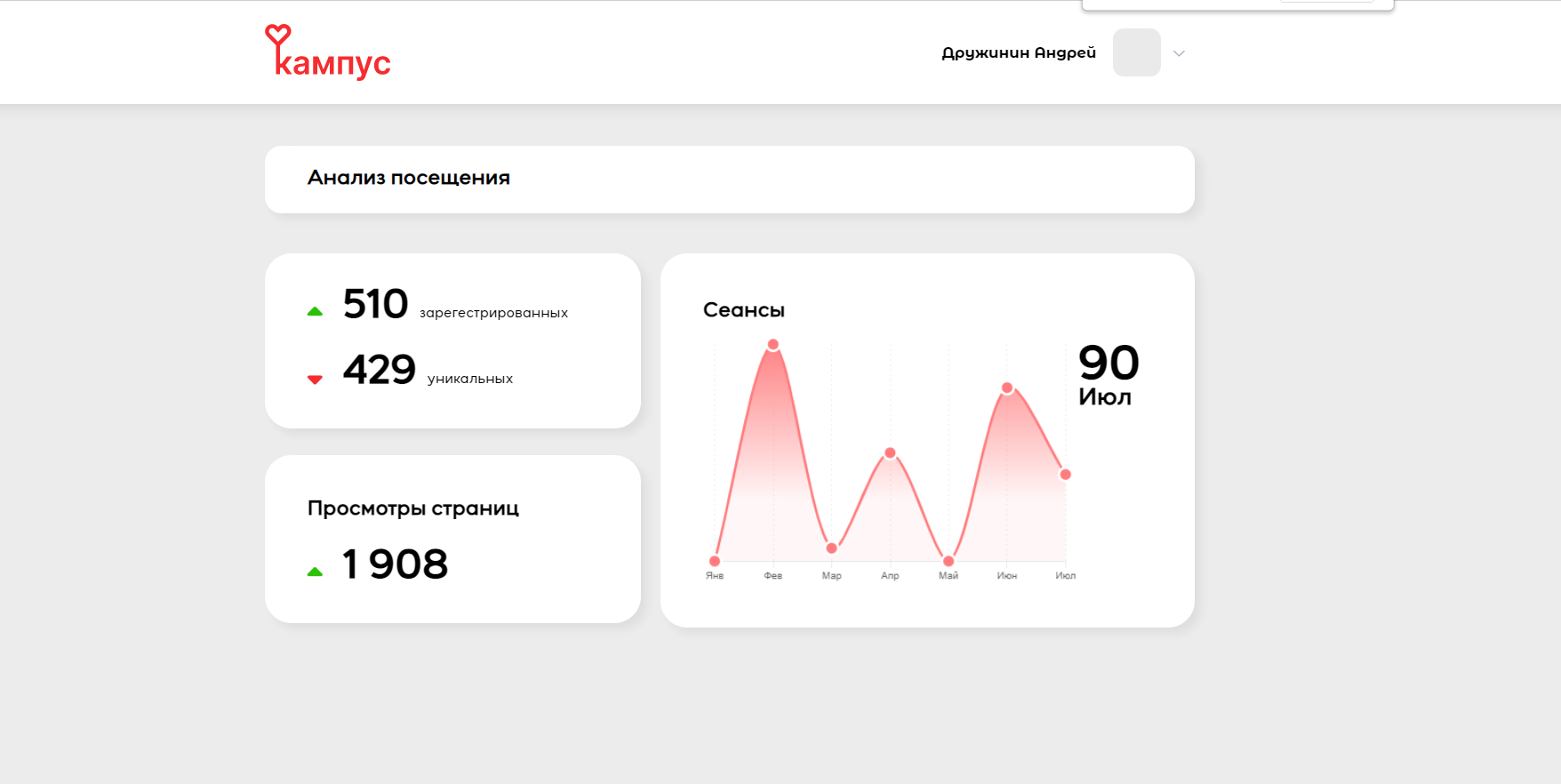
Task: Click the Апр axis label
Action: (890, 576)
